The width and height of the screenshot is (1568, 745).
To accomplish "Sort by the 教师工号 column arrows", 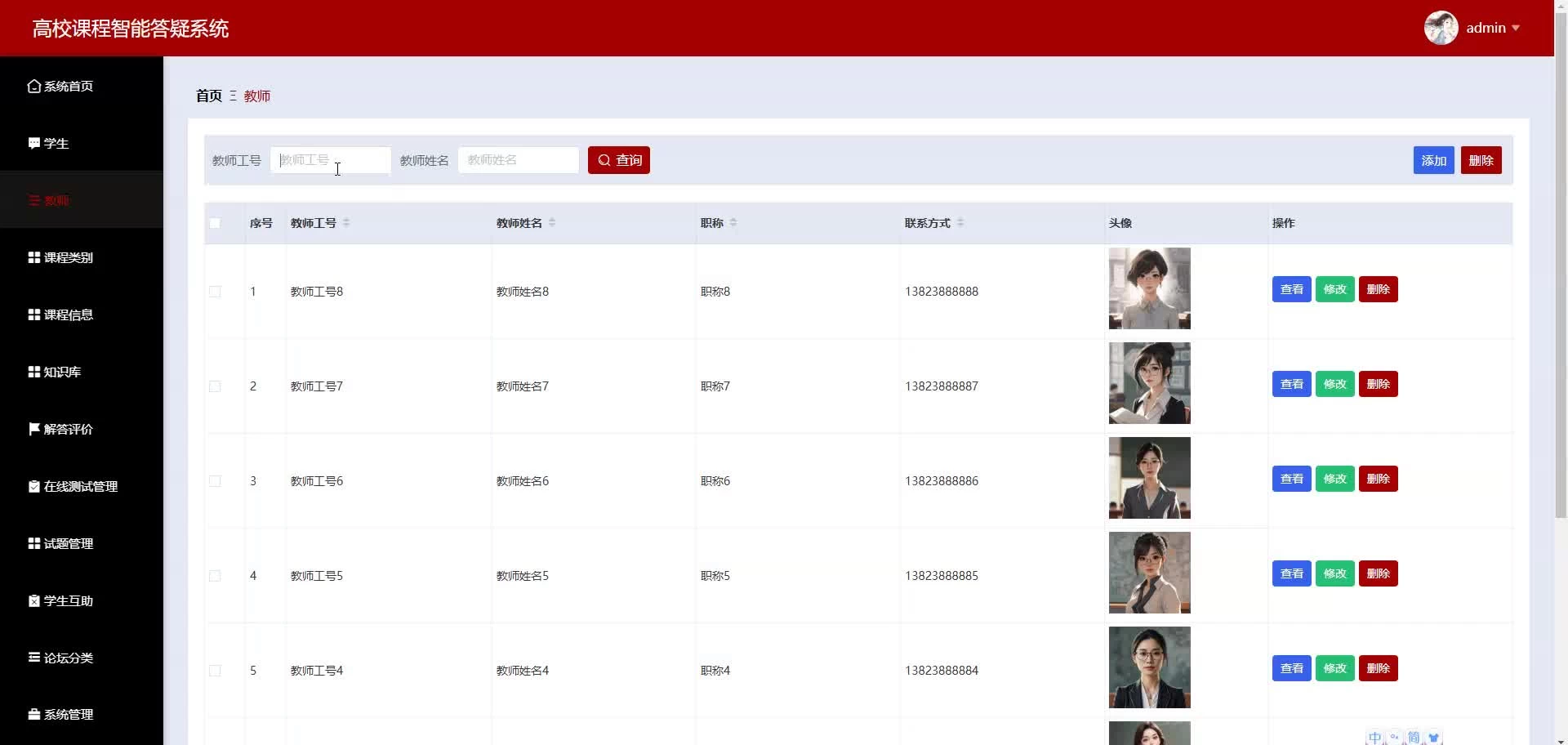I will tap(346, 223).
